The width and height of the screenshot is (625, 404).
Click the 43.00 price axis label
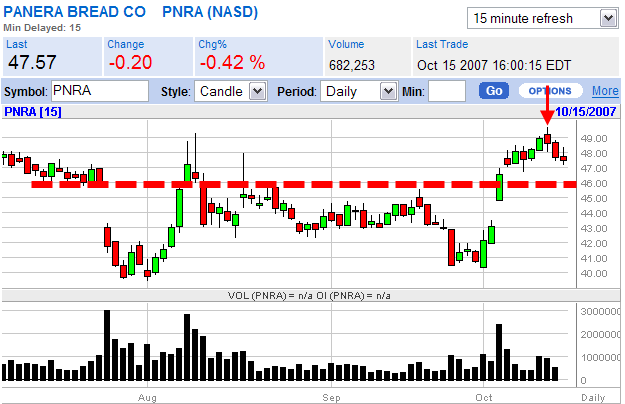pos(594,229)
